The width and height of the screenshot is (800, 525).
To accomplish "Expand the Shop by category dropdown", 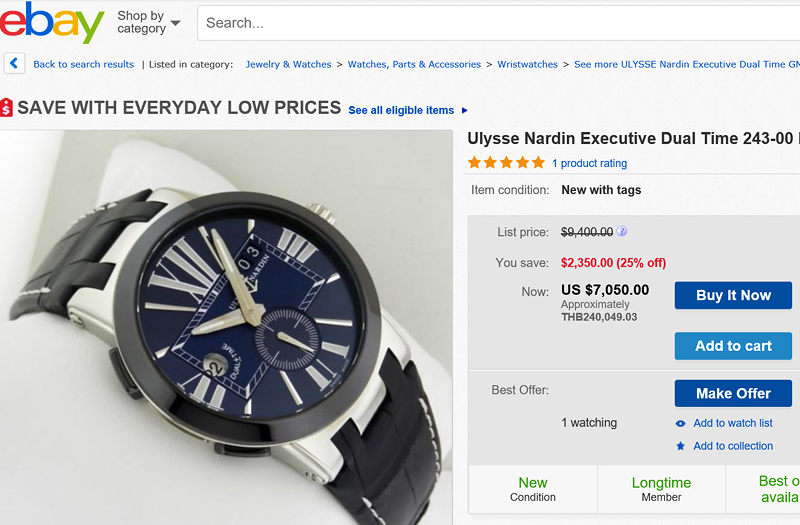I will click(149, 22).
